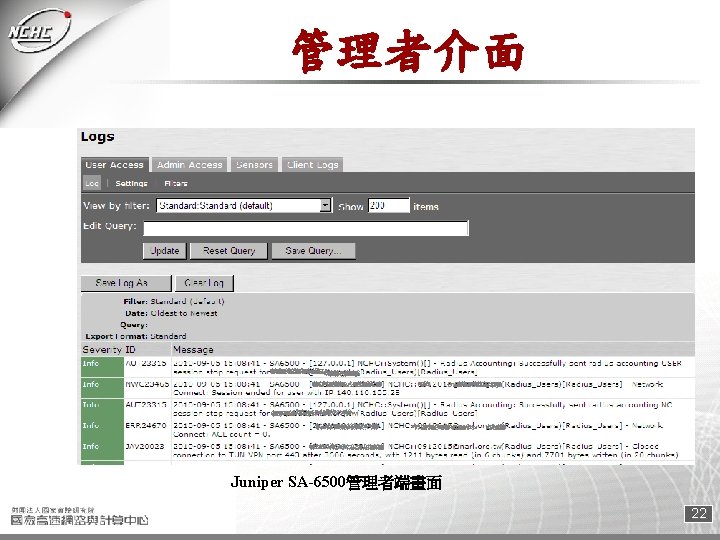Open the Filters sub-tab
Screen dimensions: 720x540
(x=176, y=183)
